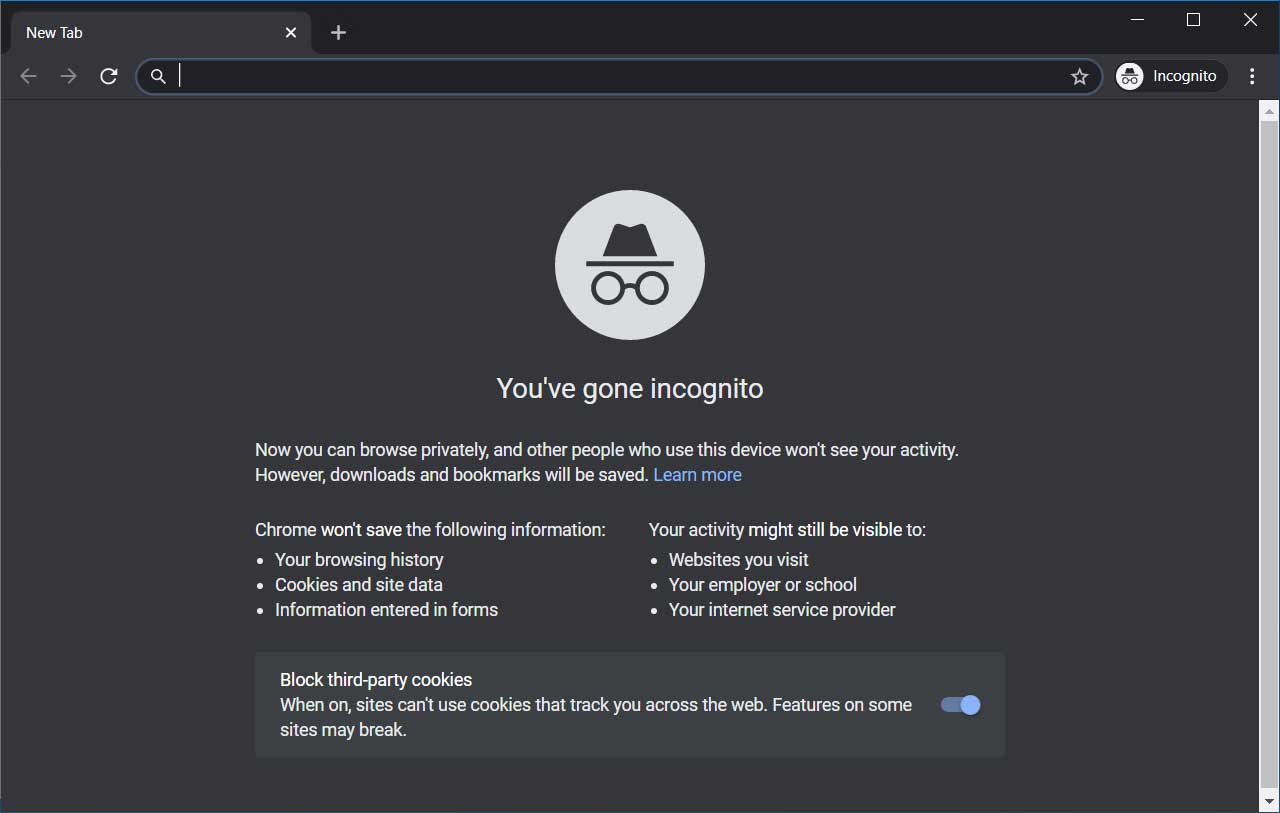Open the Learn more link
This screenshot has height=813, width=1280.
(x=697, y=475)
